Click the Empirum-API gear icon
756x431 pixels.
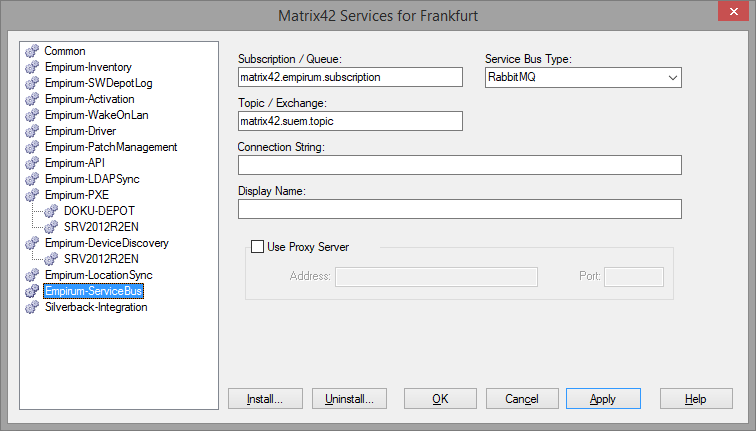(32, 163)
